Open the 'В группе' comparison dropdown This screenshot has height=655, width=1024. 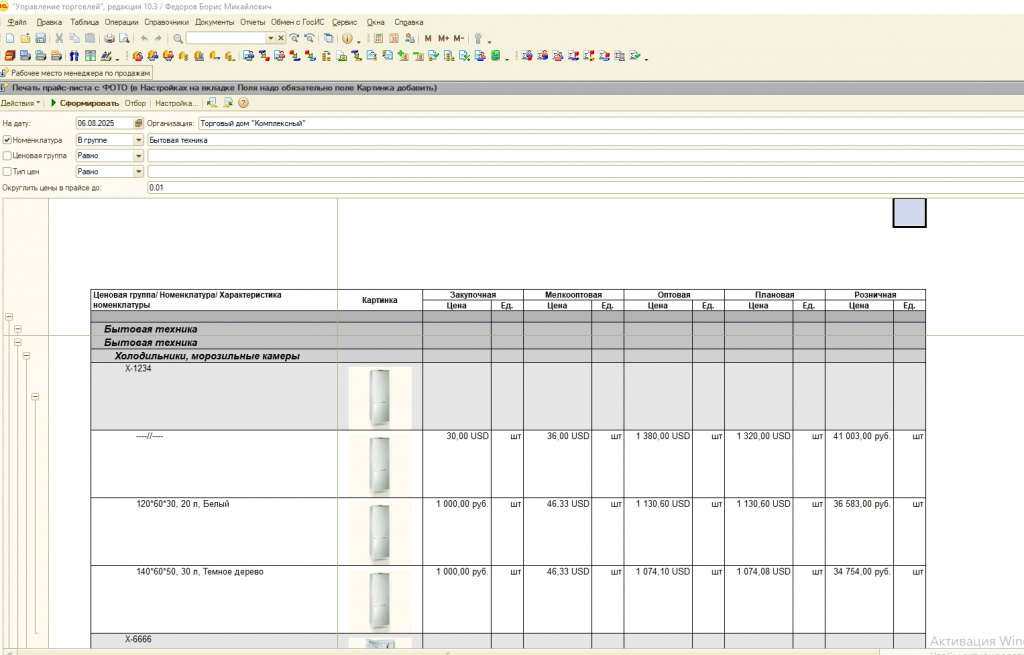click(x=138, y=140)
